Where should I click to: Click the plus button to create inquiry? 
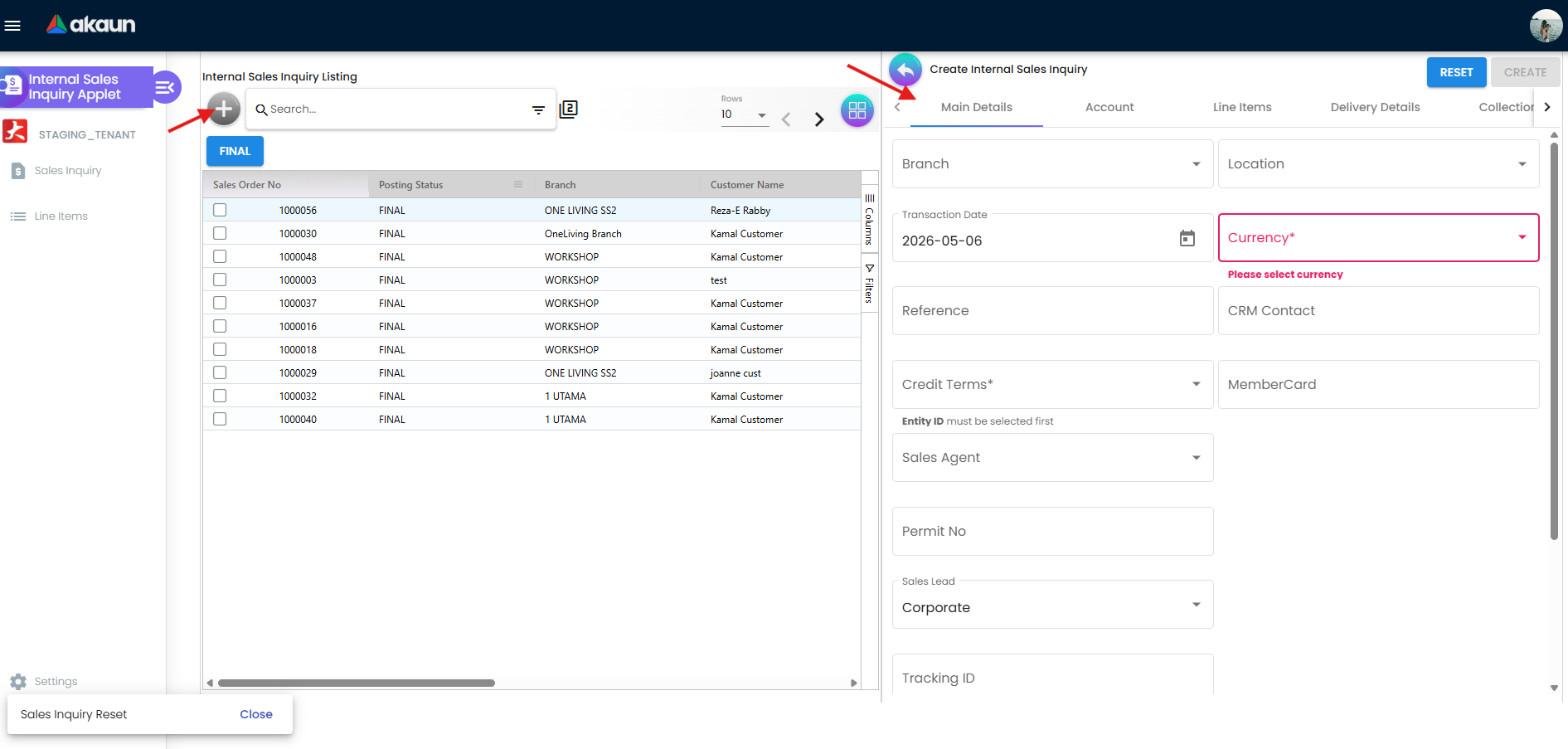[224, 109]
